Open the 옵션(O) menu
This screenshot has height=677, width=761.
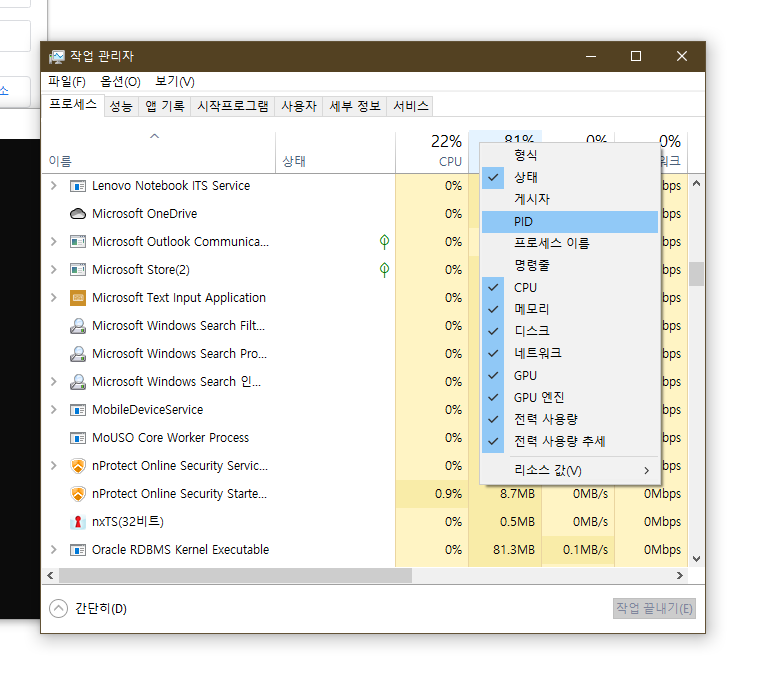pyautogui.click(x=120, y=82)
